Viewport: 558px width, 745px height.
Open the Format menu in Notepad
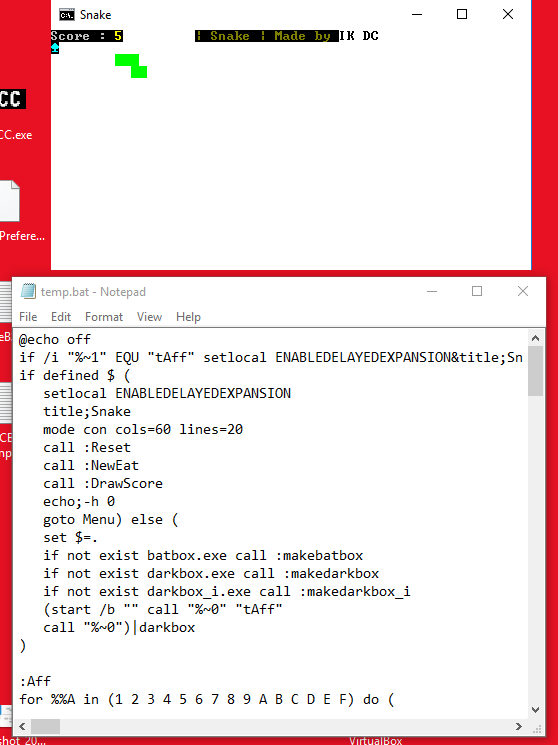(x=104, y=317)
